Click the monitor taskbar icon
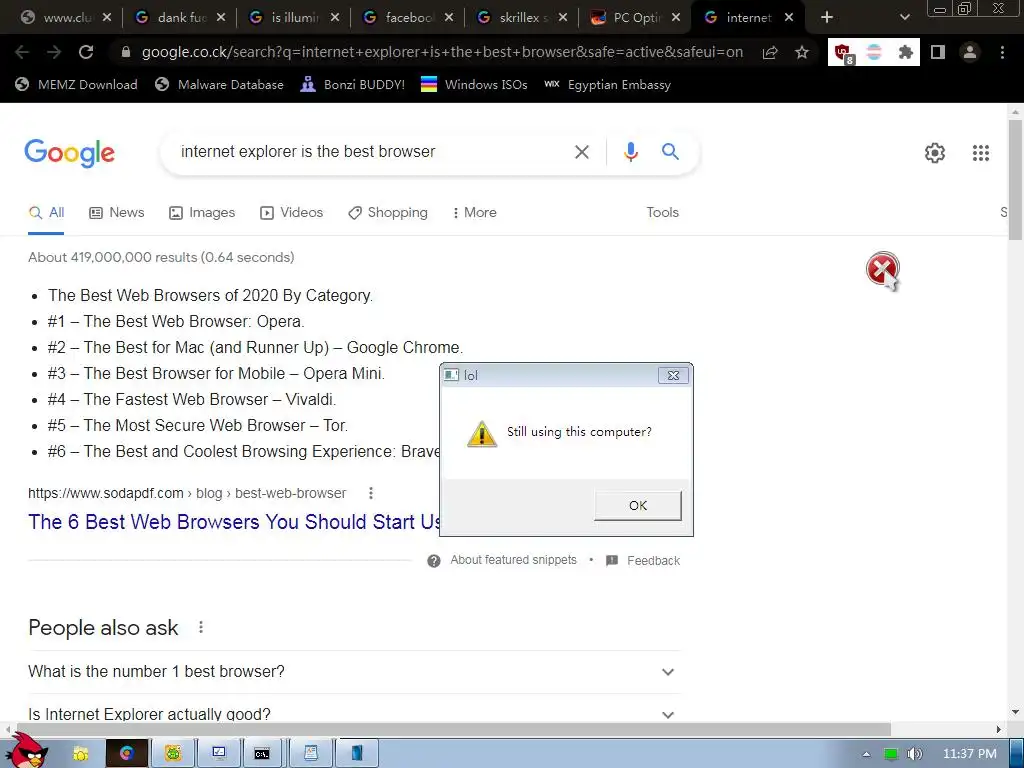 click(x=219, y=754)
